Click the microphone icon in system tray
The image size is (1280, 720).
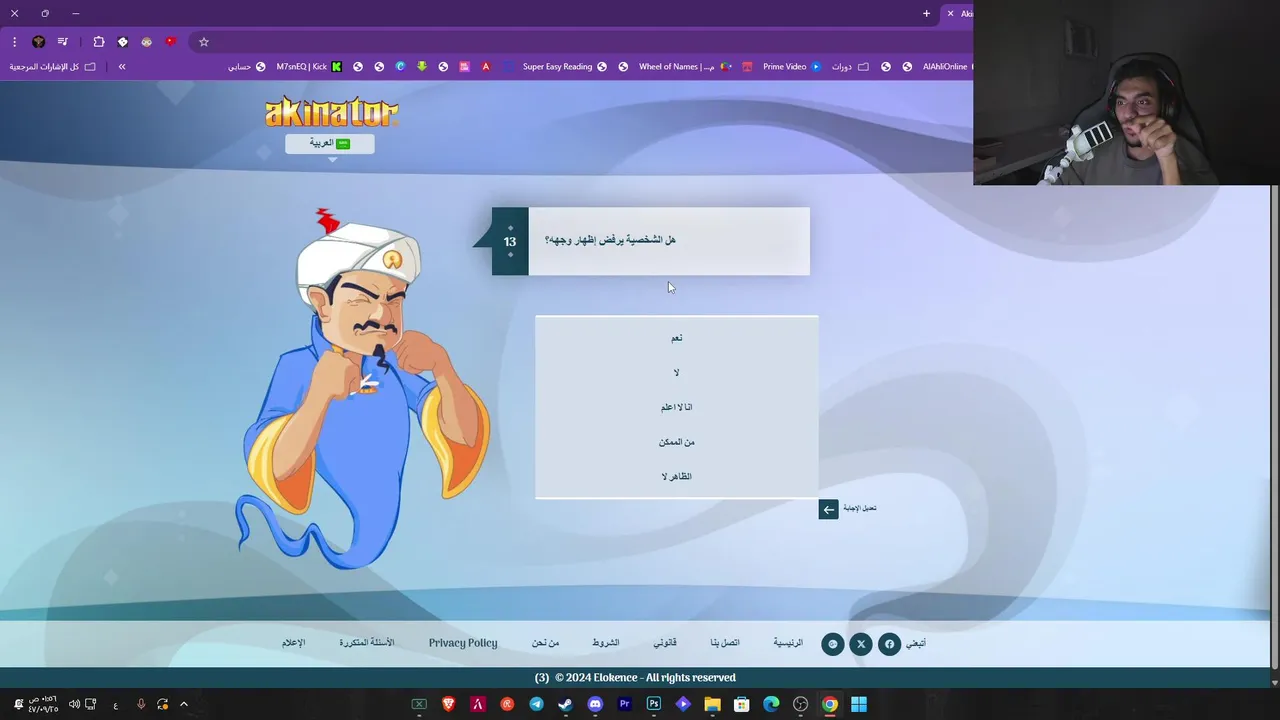[141, 704]
